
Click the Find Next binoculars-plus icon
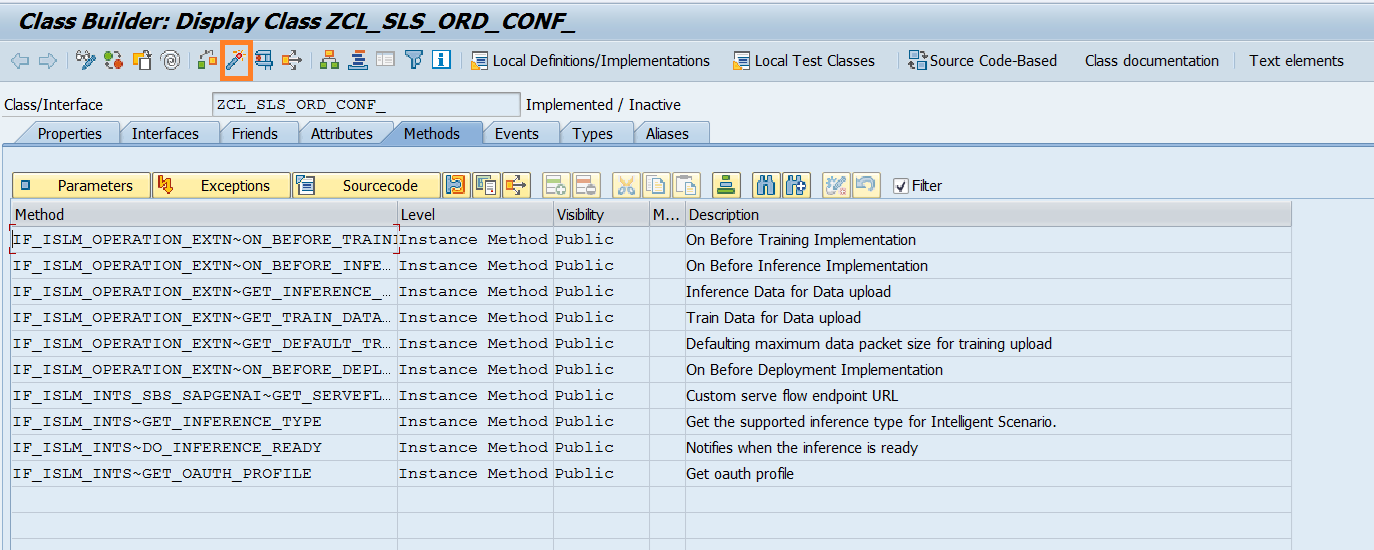point(796,185)
